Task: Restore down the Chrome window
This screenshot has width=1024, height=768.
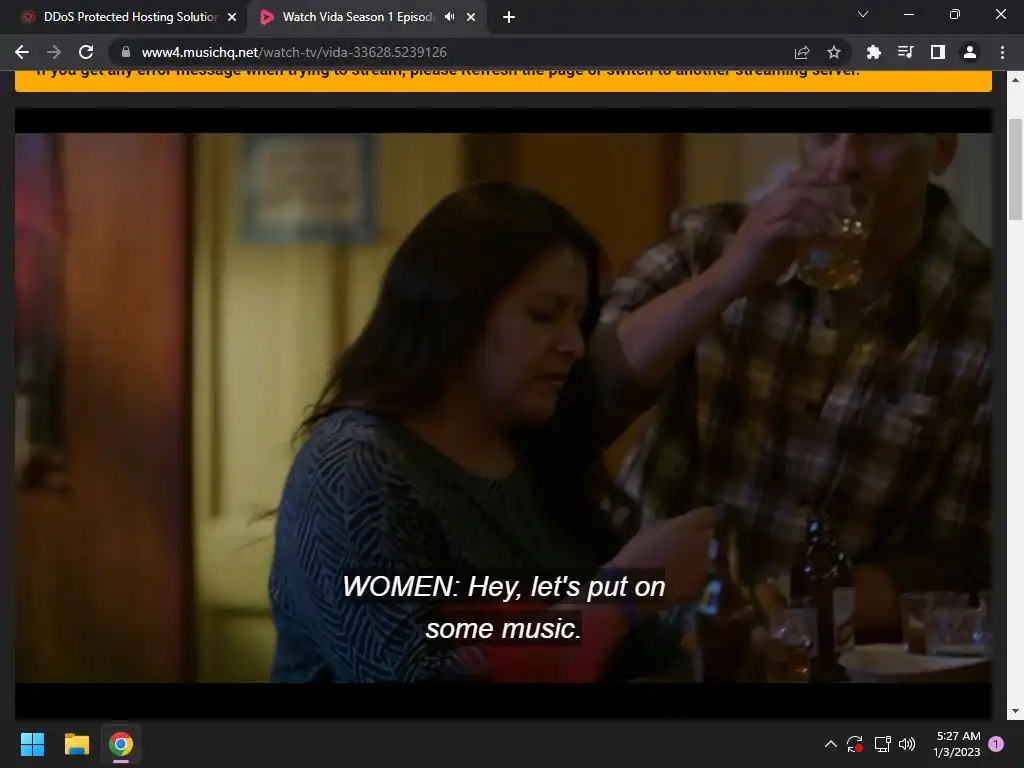Action: [x=955, y=14]
